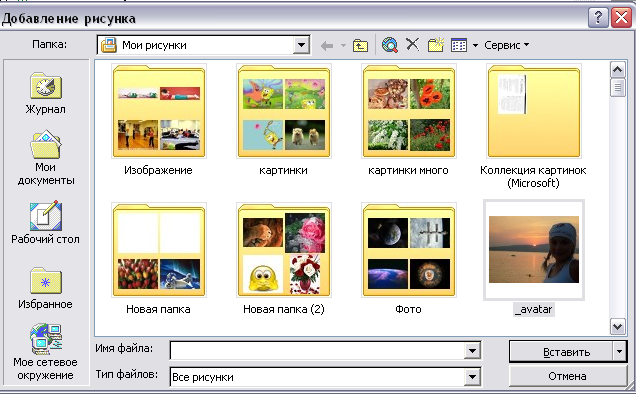The image size is (636, 394).
Task: Click the _avatar file name label
Action: click(x=533, y=309)
